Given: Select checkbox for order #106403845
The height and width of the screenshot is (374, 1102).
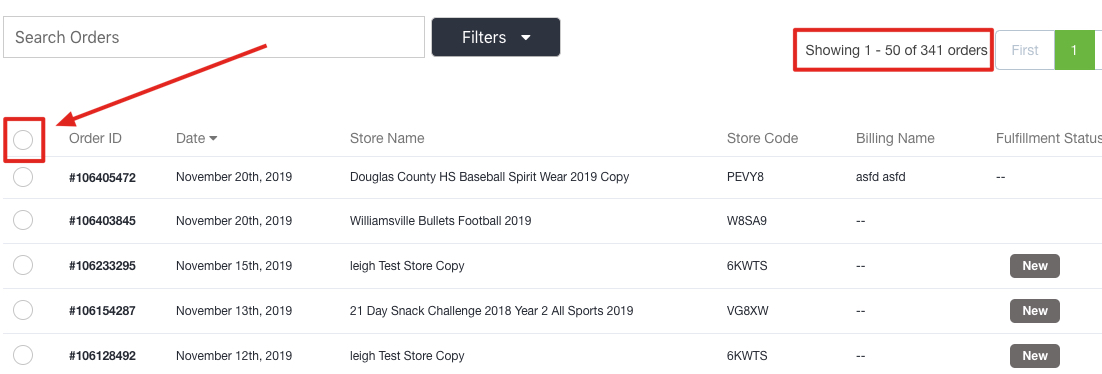Looking at the screenshot, I should [23, 220].
